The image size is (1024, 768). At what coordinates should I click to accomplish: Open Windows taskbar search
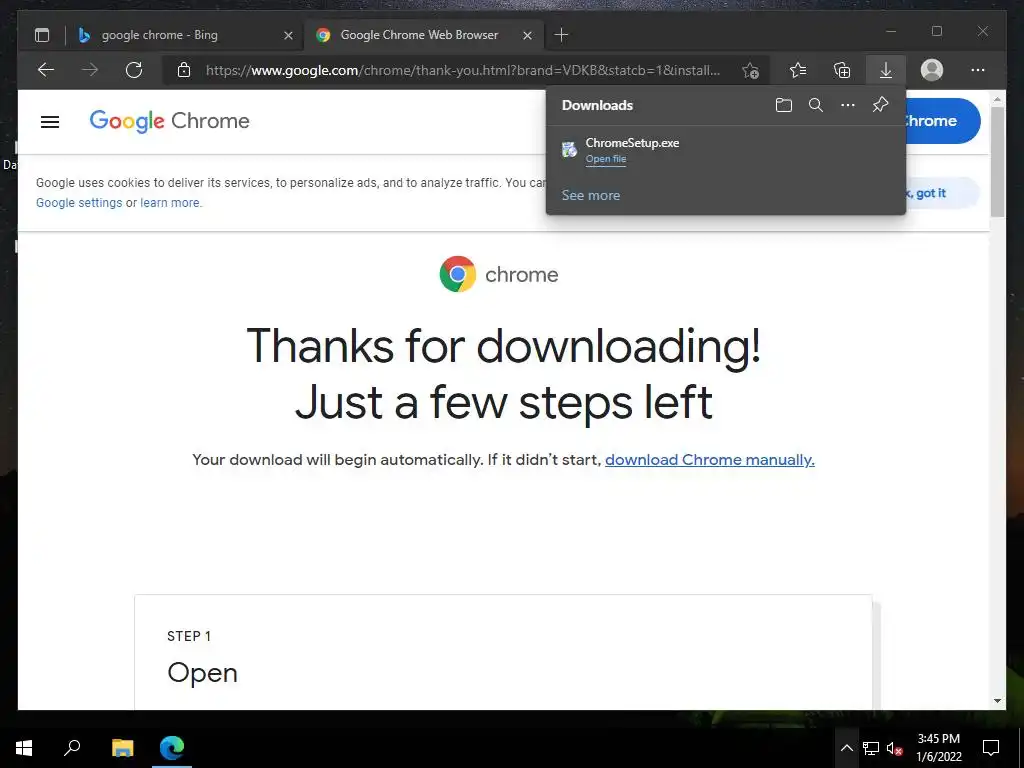coord(72,748)
